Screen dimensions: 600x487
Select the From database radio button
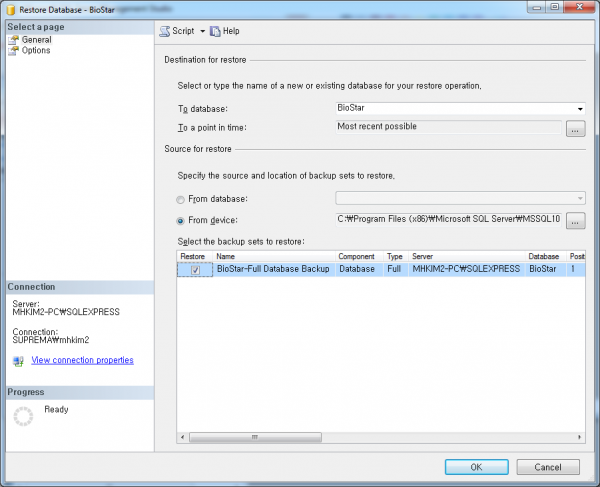click(x=180, y=199)
